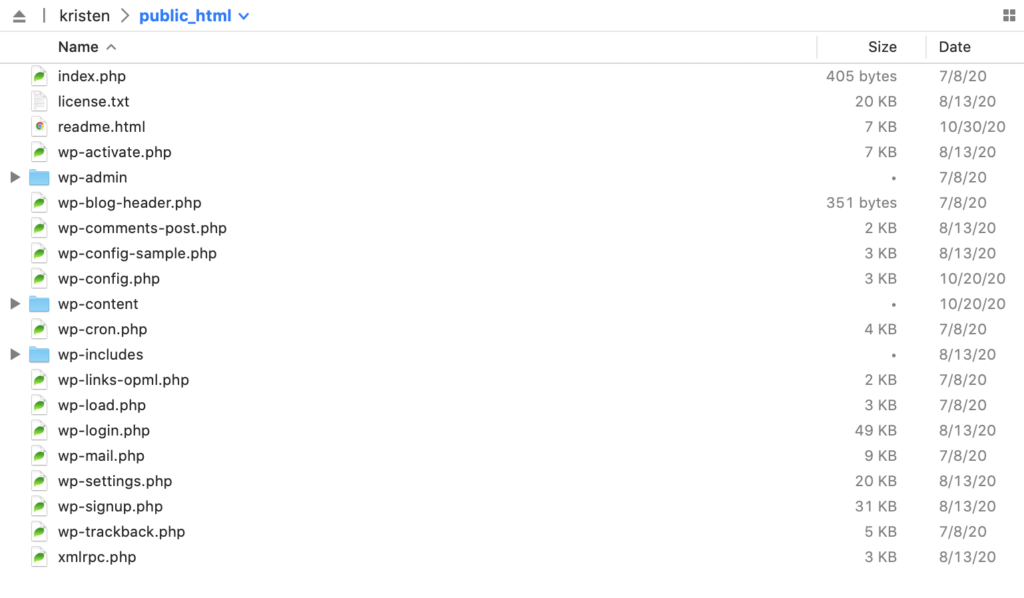Screen dimensions: 1024x598
Task: Select the wp-links-opml.php file name
Action: 123,380
